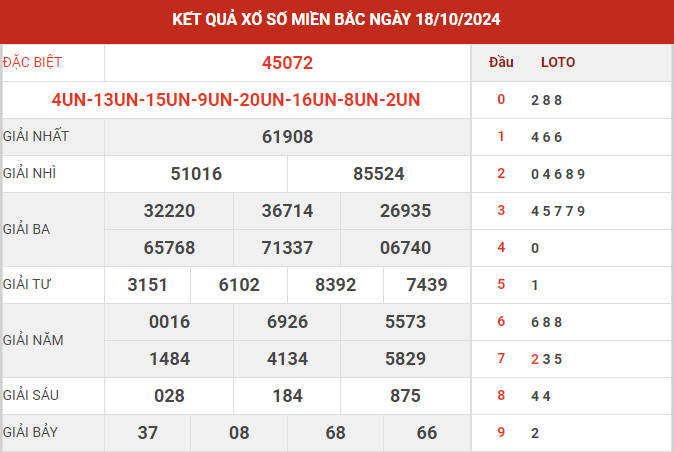Click the "GIẢI NĂM" label
This screenshot has width=674, height=452.
point(33,340)
